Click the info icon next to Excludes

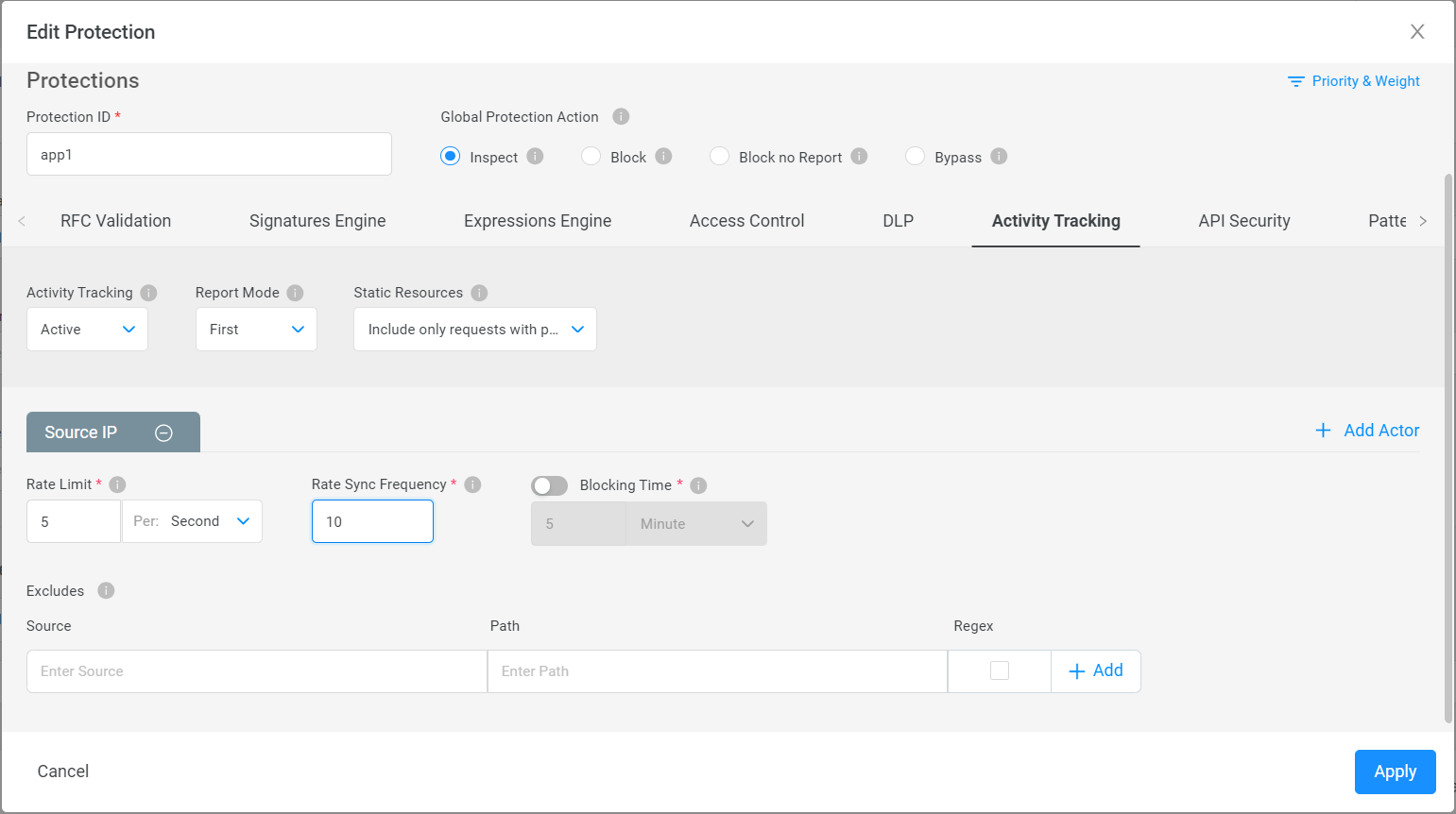[x=106, y=590]
